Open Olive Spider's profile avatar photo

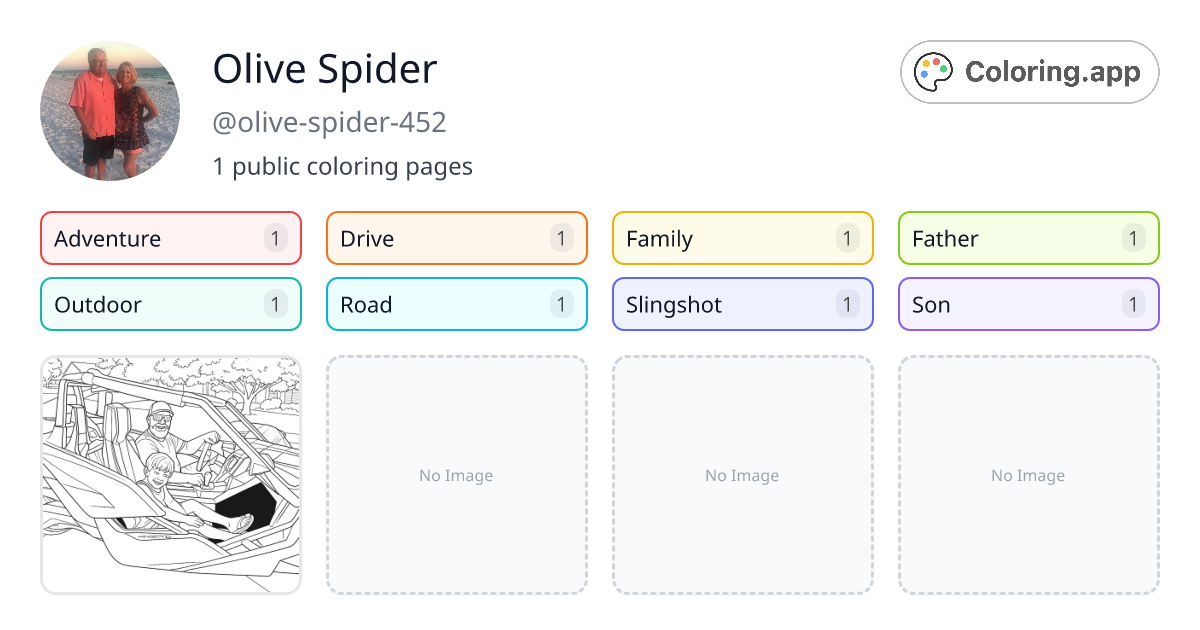click(110, 110)
